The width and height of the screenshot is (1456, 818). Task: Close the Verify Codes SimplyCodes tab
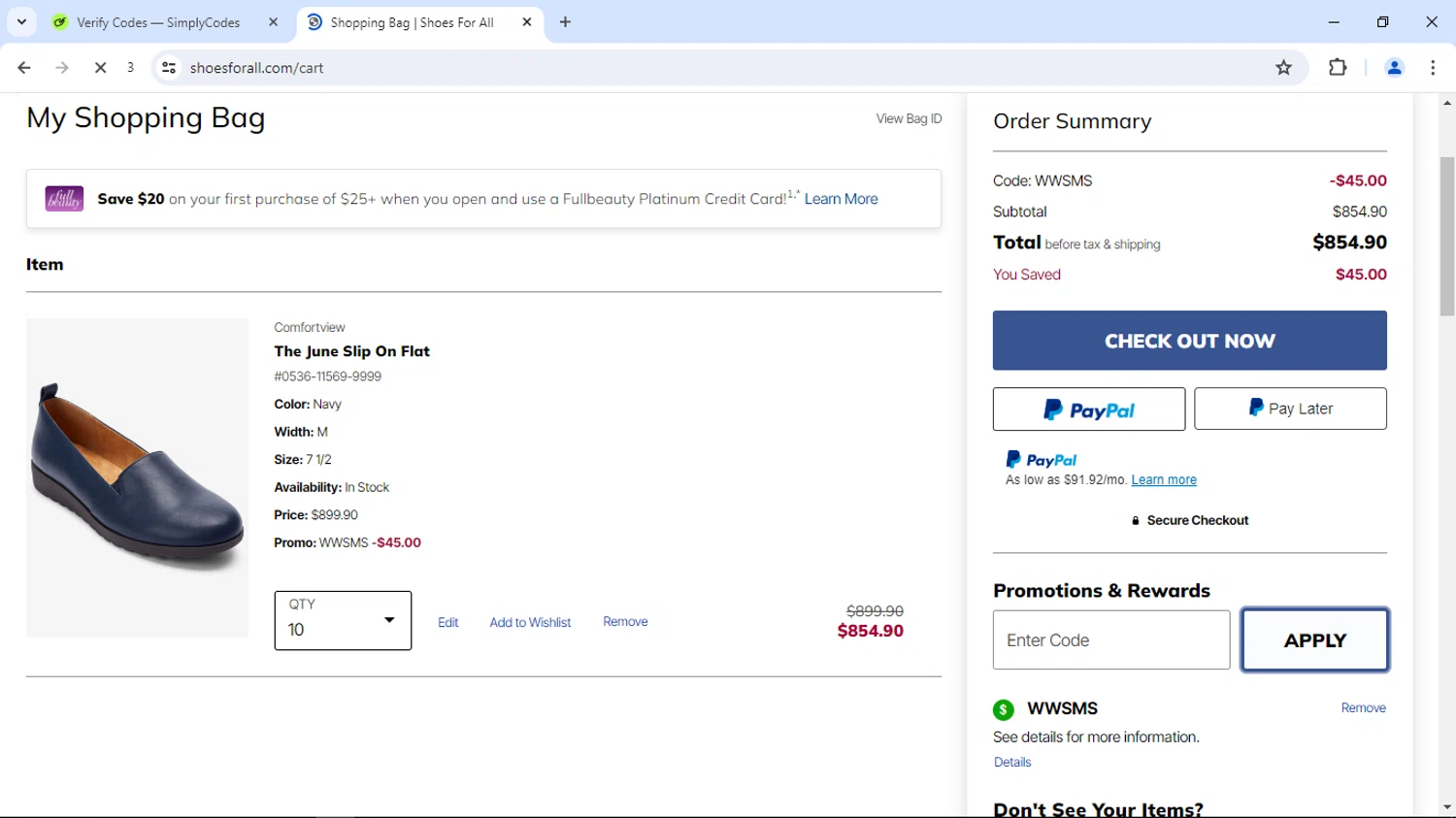click(273, 22)
